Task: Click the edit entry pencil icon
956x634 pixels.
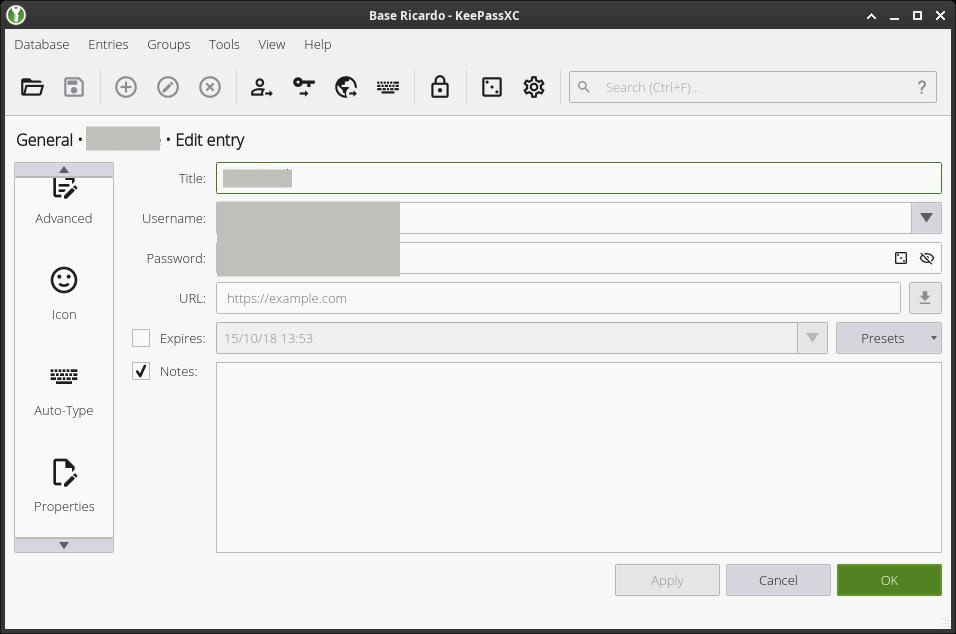Action: (168, 87)
